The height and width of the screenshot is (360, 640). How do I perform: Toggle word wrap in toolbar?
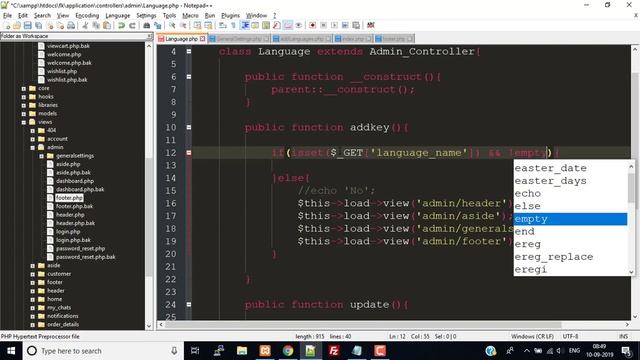222,25
